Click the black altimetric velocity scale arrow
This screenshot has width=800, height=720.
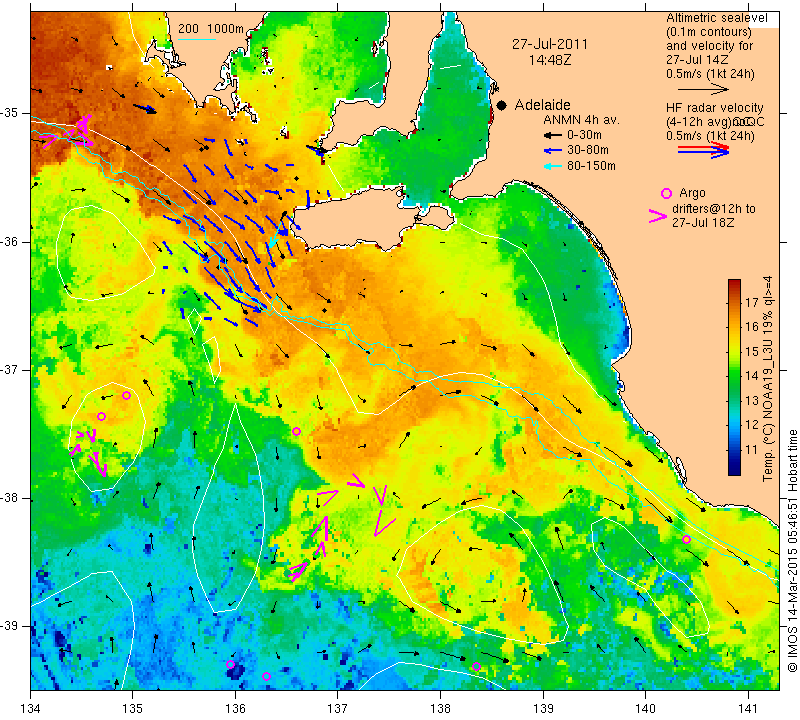click(704, 89)
